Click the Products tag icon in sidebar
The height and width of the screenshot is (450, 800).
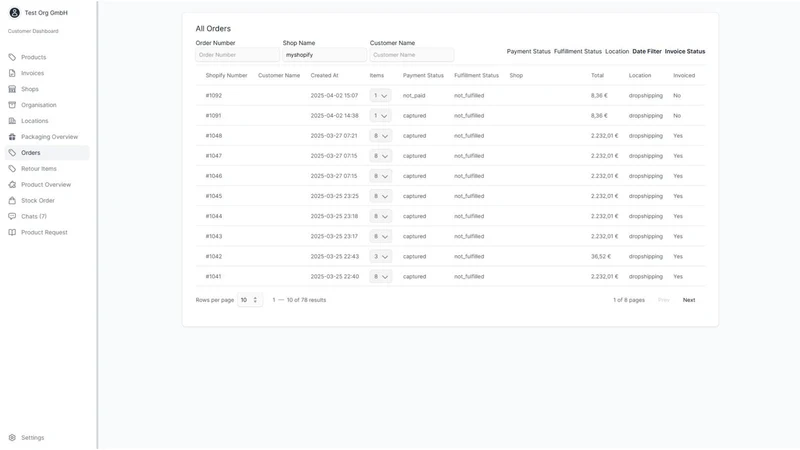click(x=12, y=57)
